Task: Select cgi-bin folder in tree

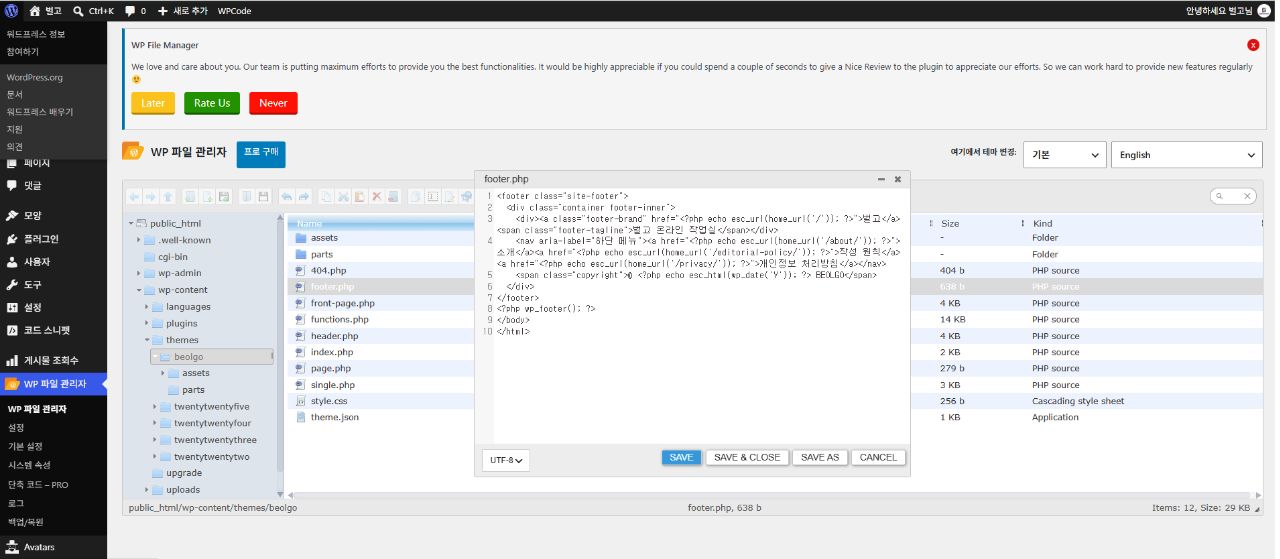Action: tap(173, 257)
